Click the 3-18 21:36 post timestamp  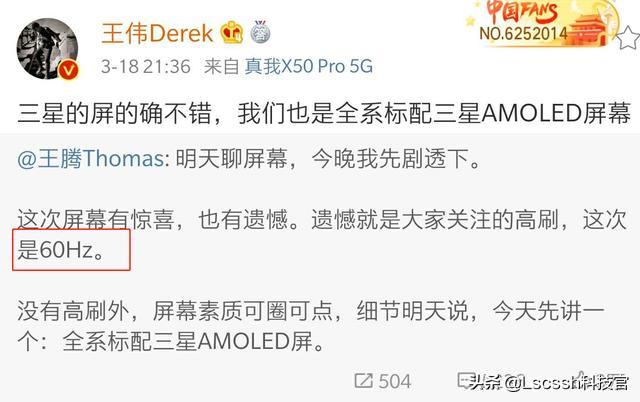[x=146, y=66]
